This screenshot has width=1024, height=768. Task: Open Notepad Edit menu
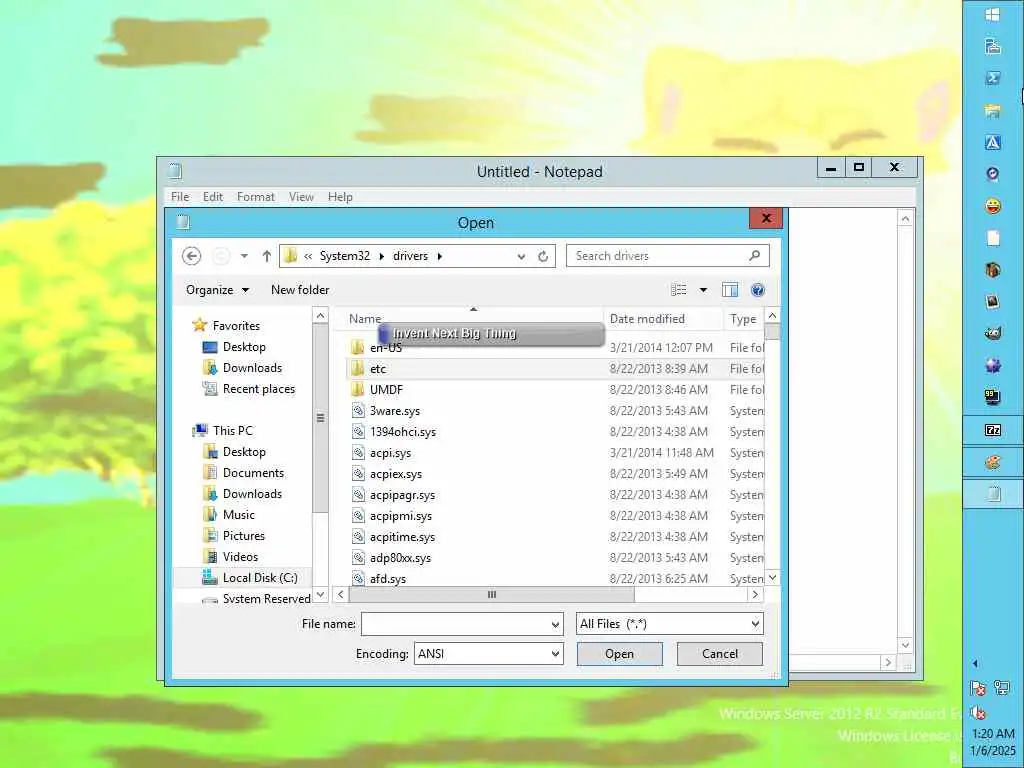[213, 197]
